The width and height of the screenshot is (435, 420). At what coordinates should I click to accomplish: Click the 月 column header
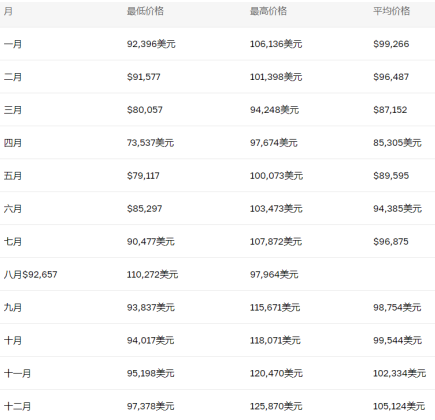pyautogui.click(x=8, y=11)
